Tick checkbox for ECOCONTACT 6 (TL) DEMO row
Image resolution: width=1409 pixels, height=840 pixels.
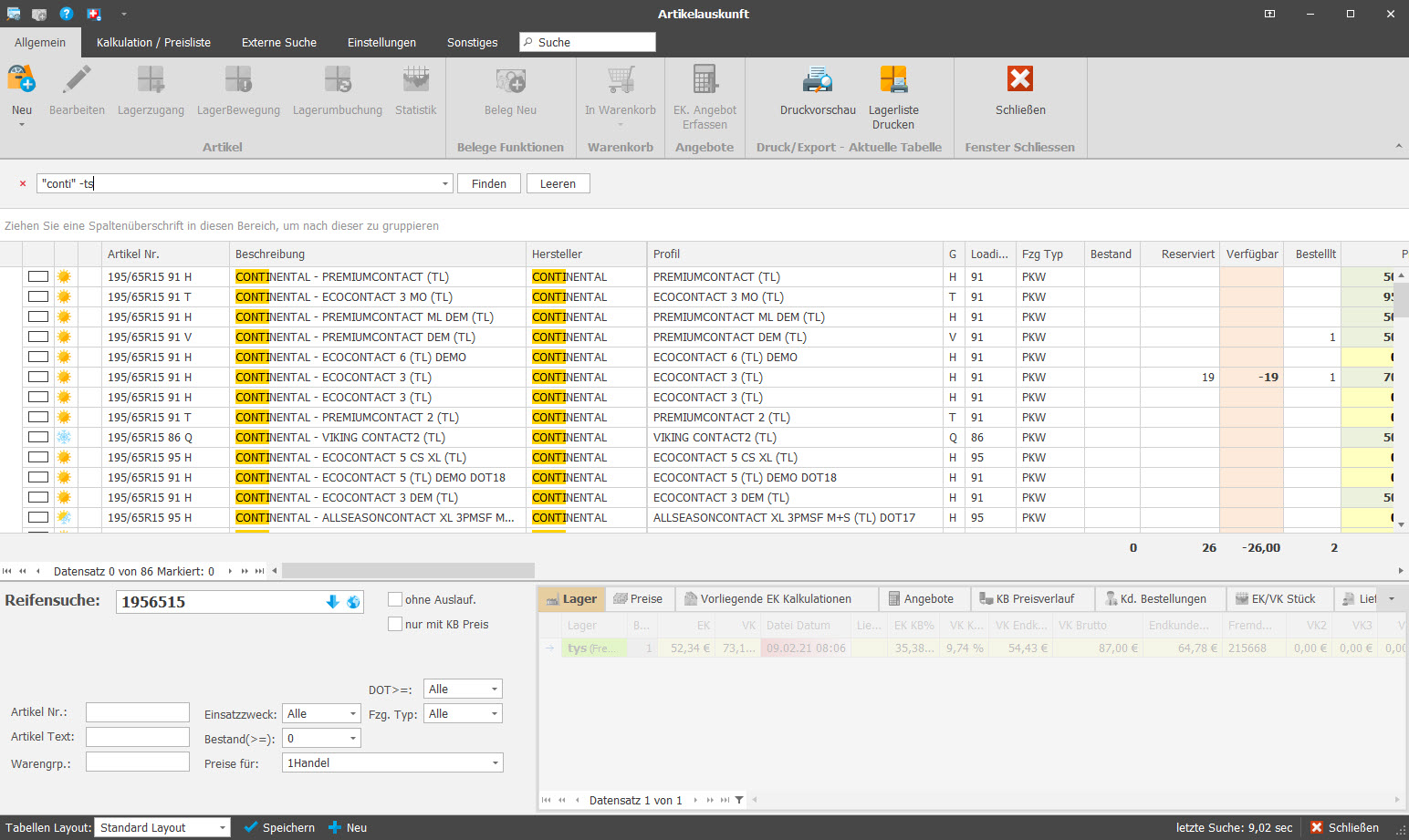tap(38, 357)
